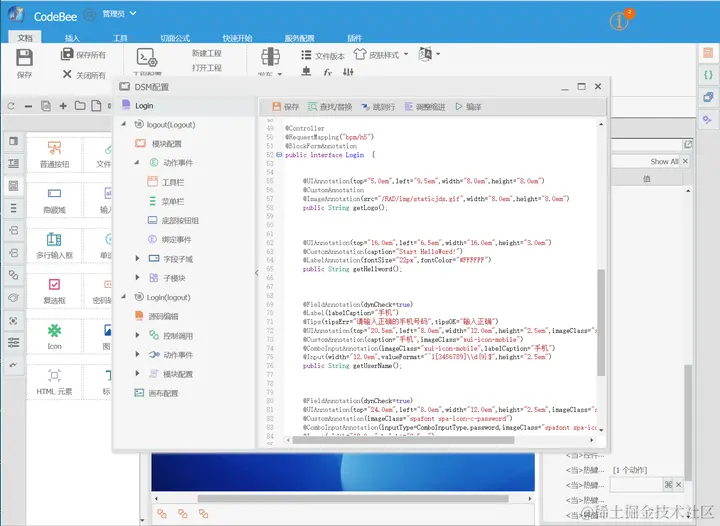
Task: Expand the 控制调用 tree node
Action: 137,336
